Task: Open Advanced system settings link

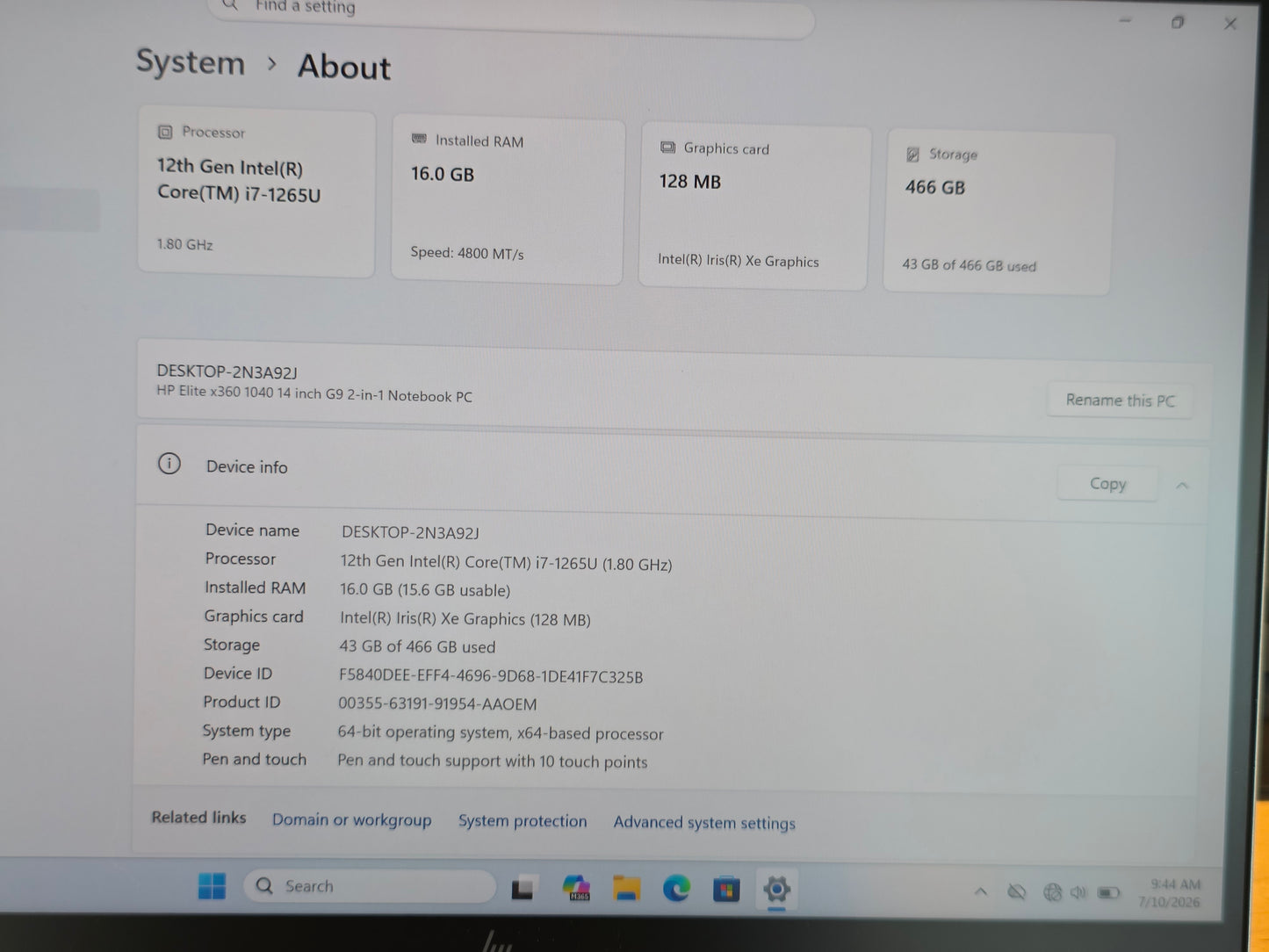Action: coord(704,823)
